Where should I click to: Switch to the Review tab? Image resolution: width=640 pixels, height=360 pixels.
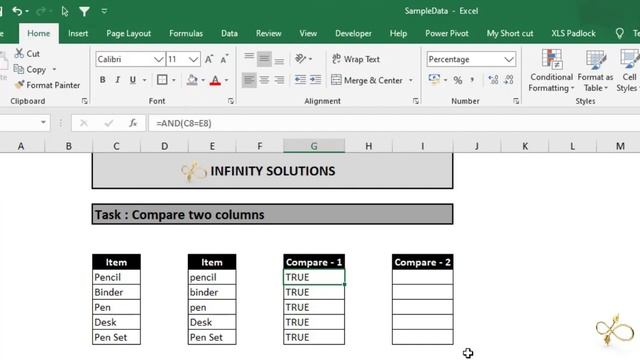pos(269,33)
